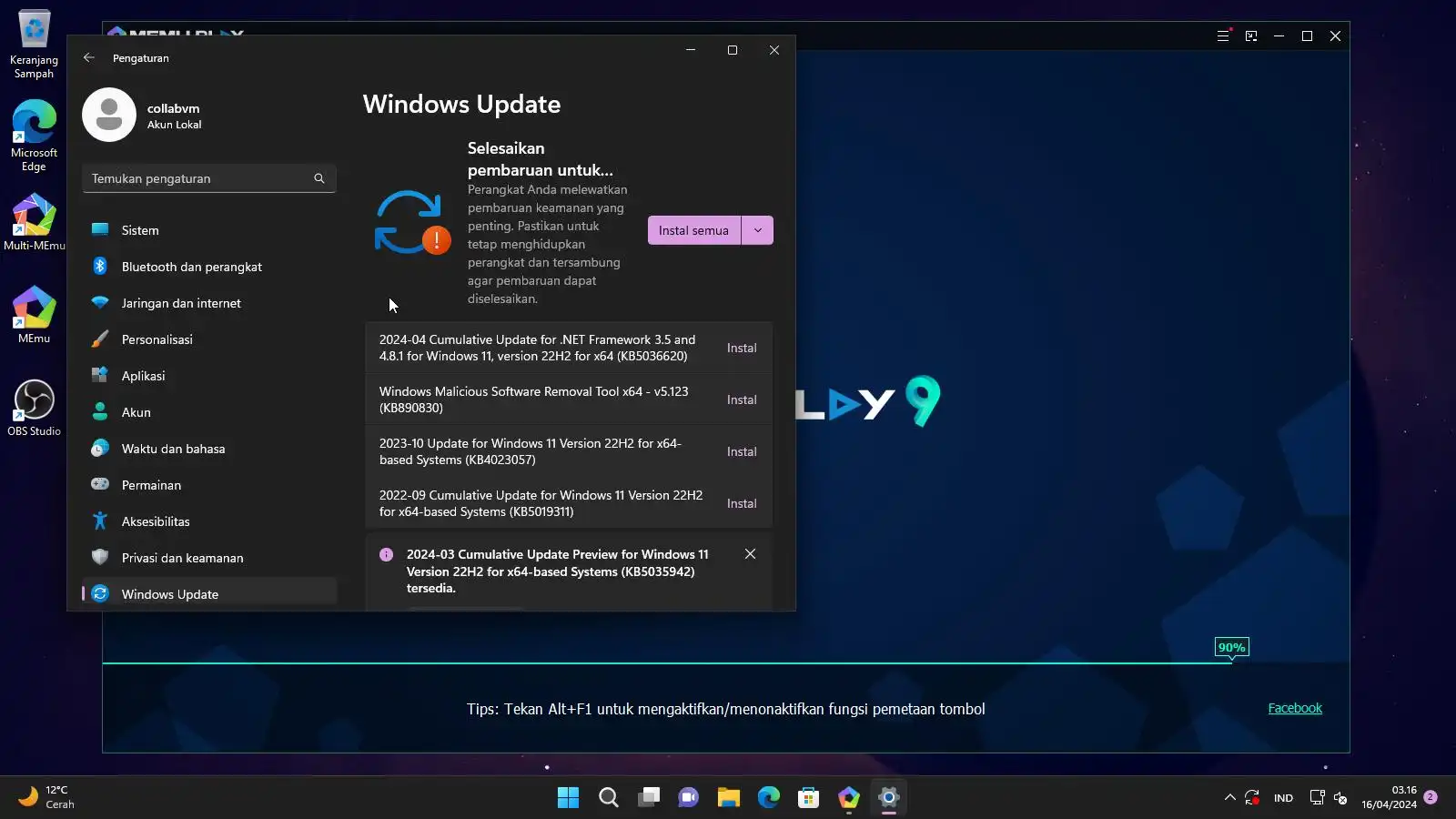The image size is (1456, 819).
Task: Click the 90% loading progress marker
Action: point(1232,647)
